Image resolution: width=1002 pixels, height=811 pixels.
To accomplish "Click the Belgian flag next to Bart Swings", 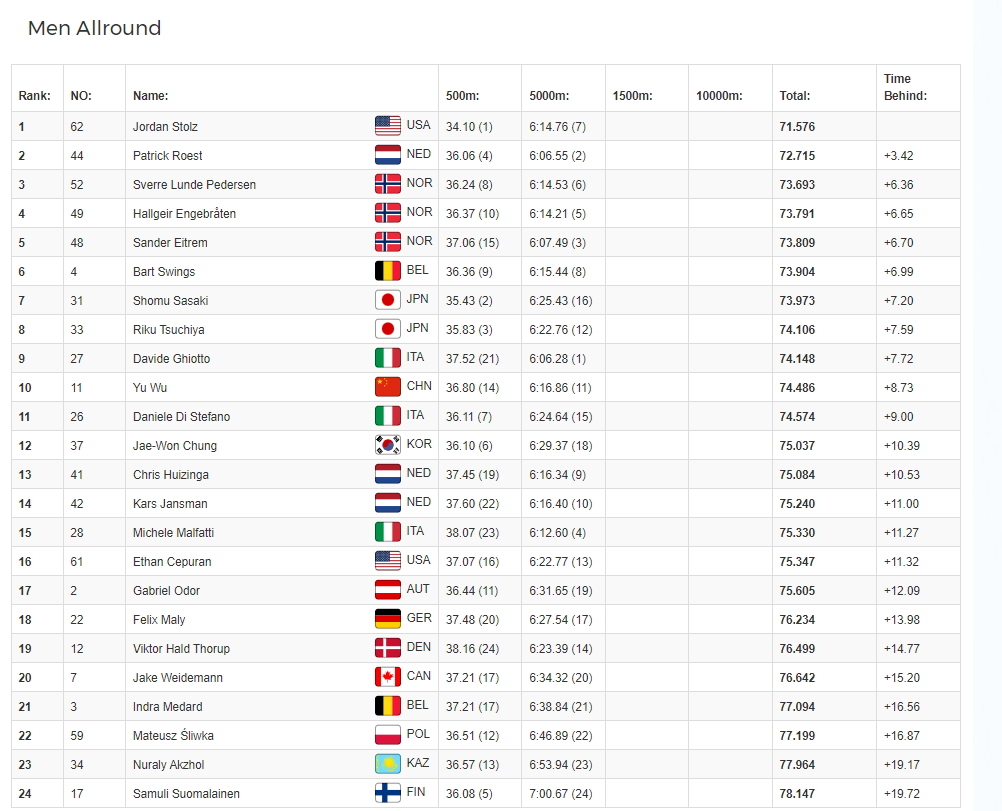I will click(387, 271).
